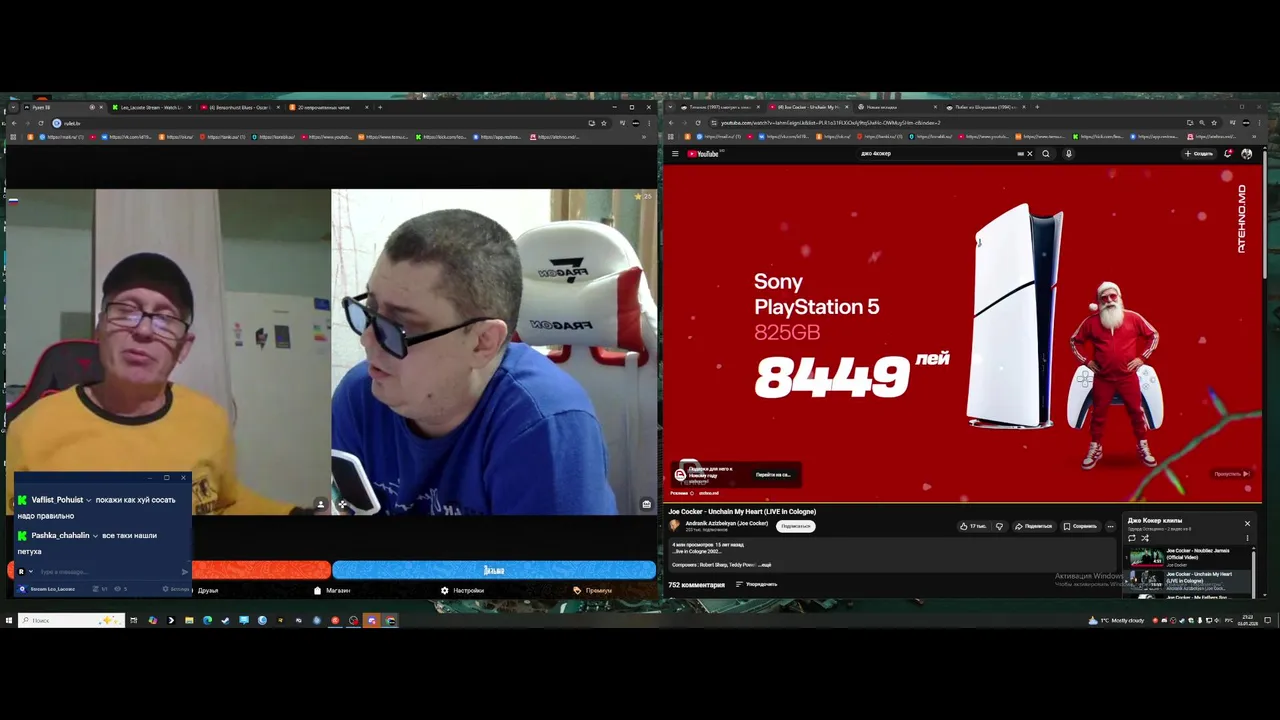The width and height of the screenshot is (1280, 720).
Task: Open the Магазин shop section
Action: click(x=332, y=590)
